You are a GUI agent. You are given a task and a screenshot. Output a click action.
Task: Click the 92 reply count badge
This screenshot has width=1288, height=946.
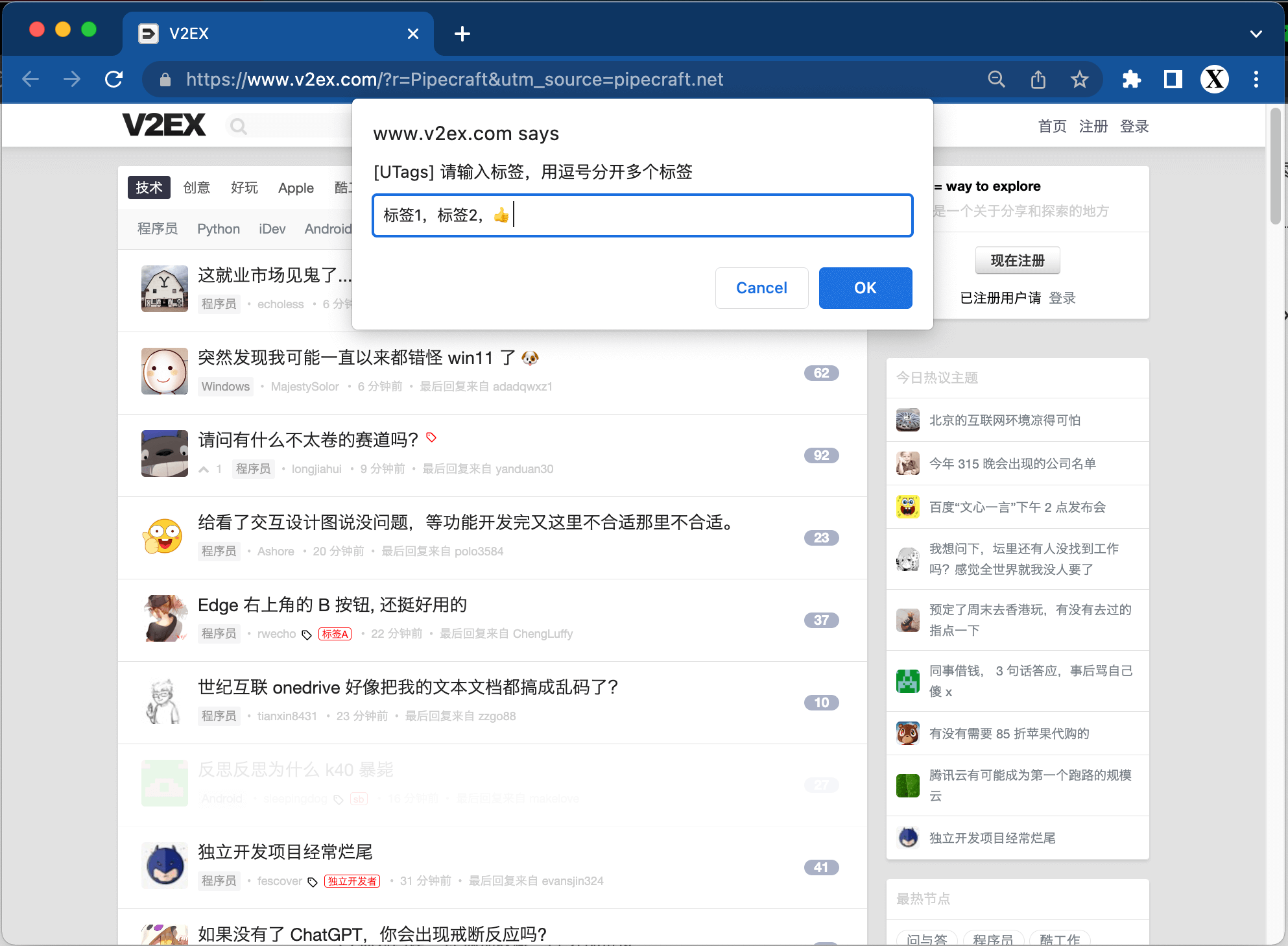pyautogui.click(x=822, y=455)
